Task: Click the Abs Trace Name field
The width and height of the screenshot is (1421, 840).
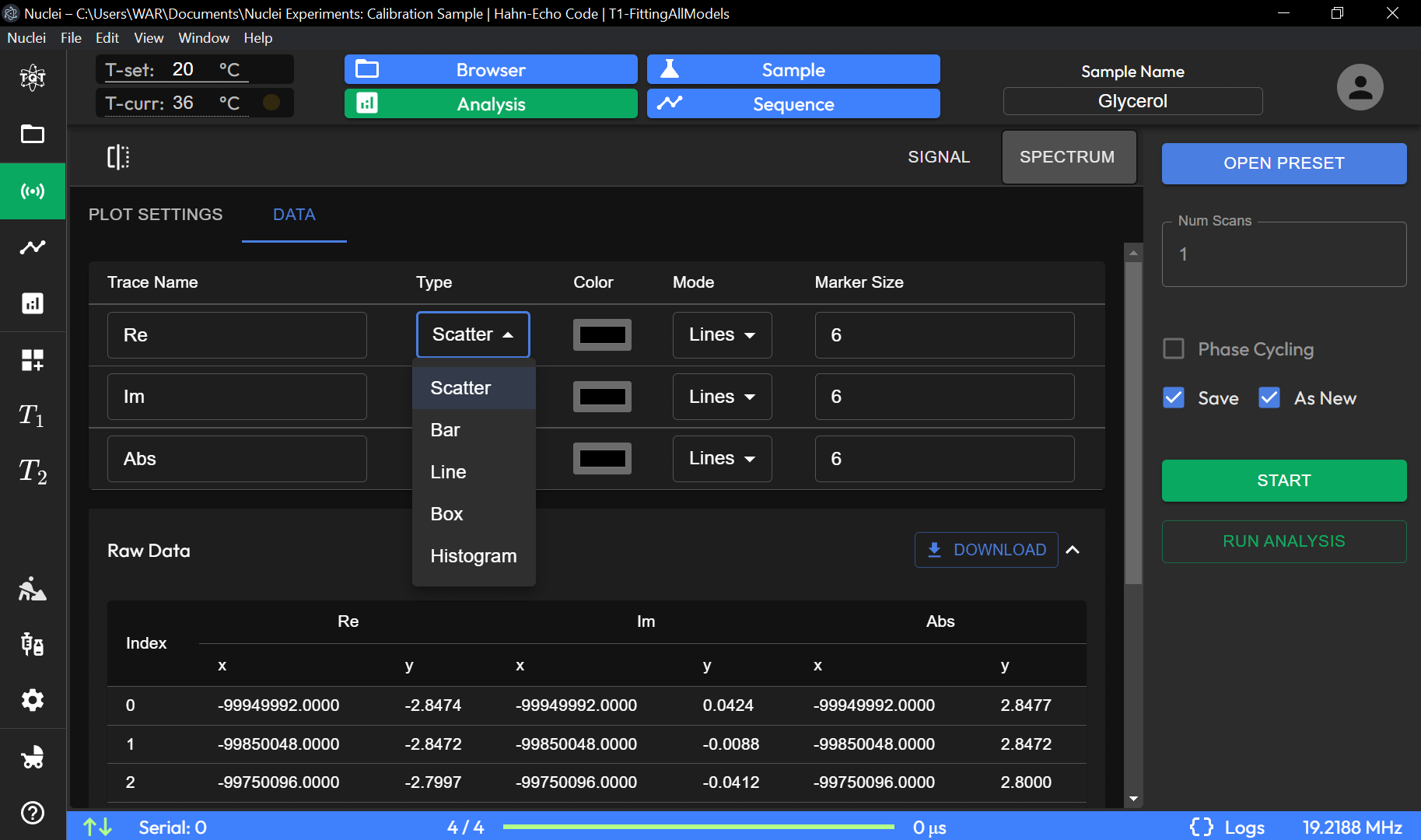Action: click(237, 459)
